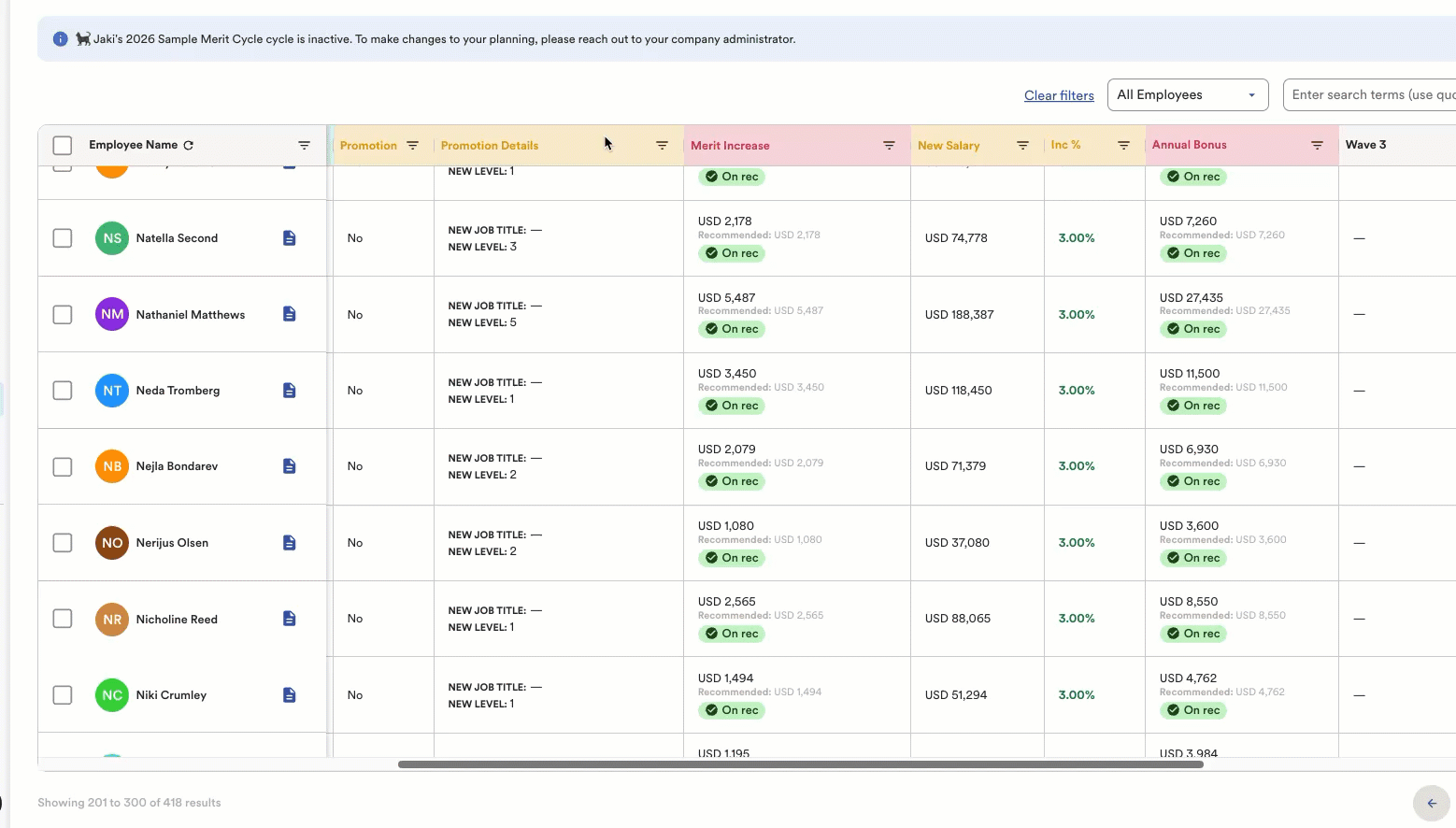Click the Promotion column header
Image resolution: width=1456 pixels, height=828 pixels.
(368, 146)
